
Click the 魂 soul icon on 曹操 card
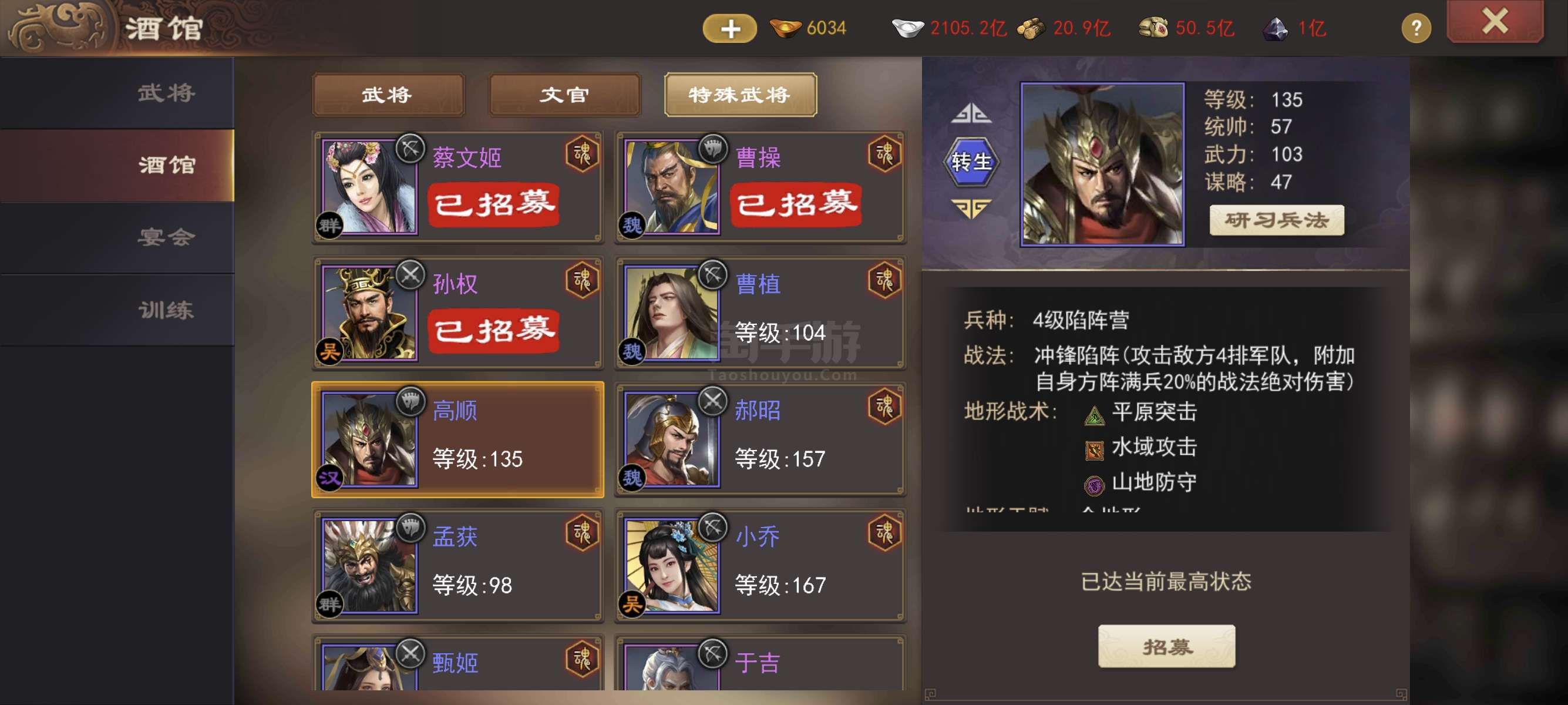[x=884, y=154]
